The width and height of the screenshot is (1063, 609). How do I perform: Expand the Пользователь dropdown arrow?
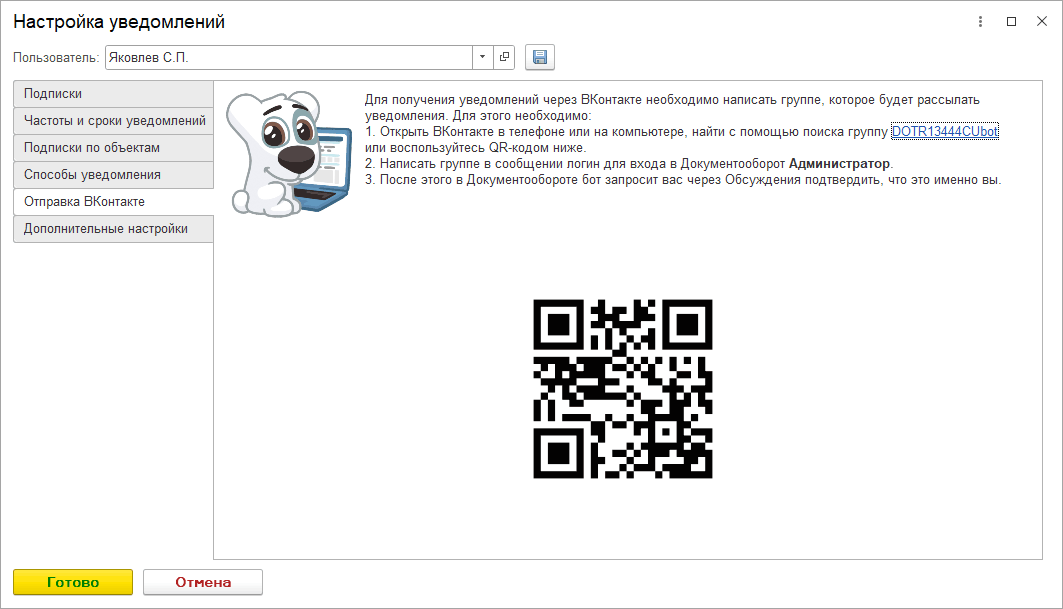[482, 58]
